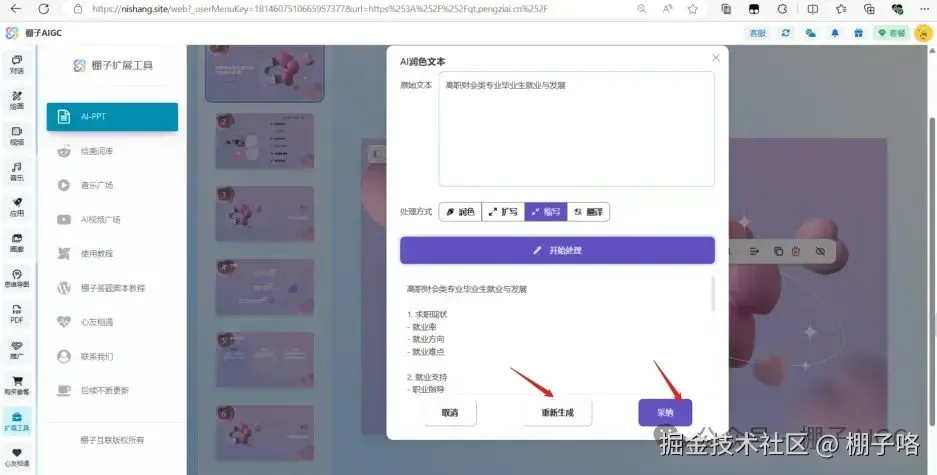Open the 扩展工具 briefcase sidebar item
This screenshot has width=937, height=475.
tap(17, 421)
